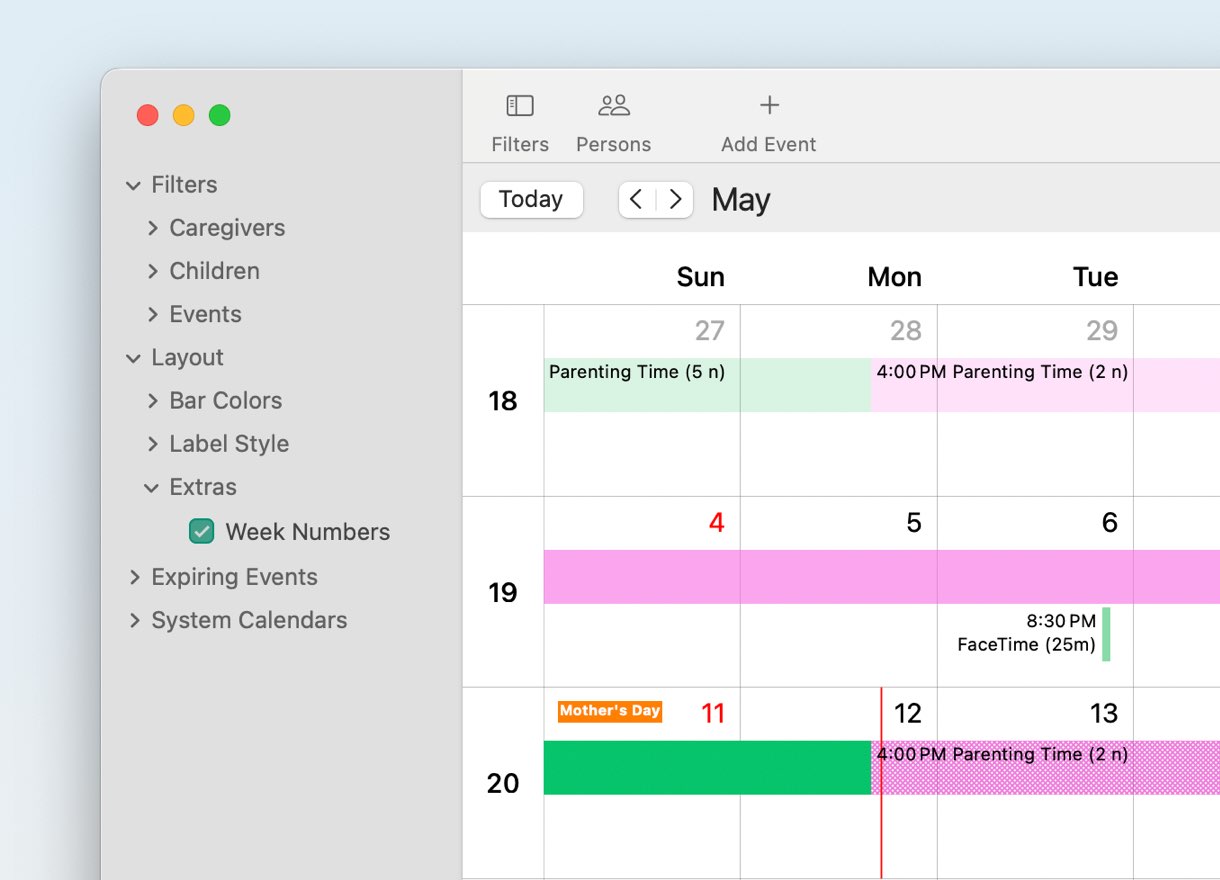Go to previous month arrow

click(637, 199)
